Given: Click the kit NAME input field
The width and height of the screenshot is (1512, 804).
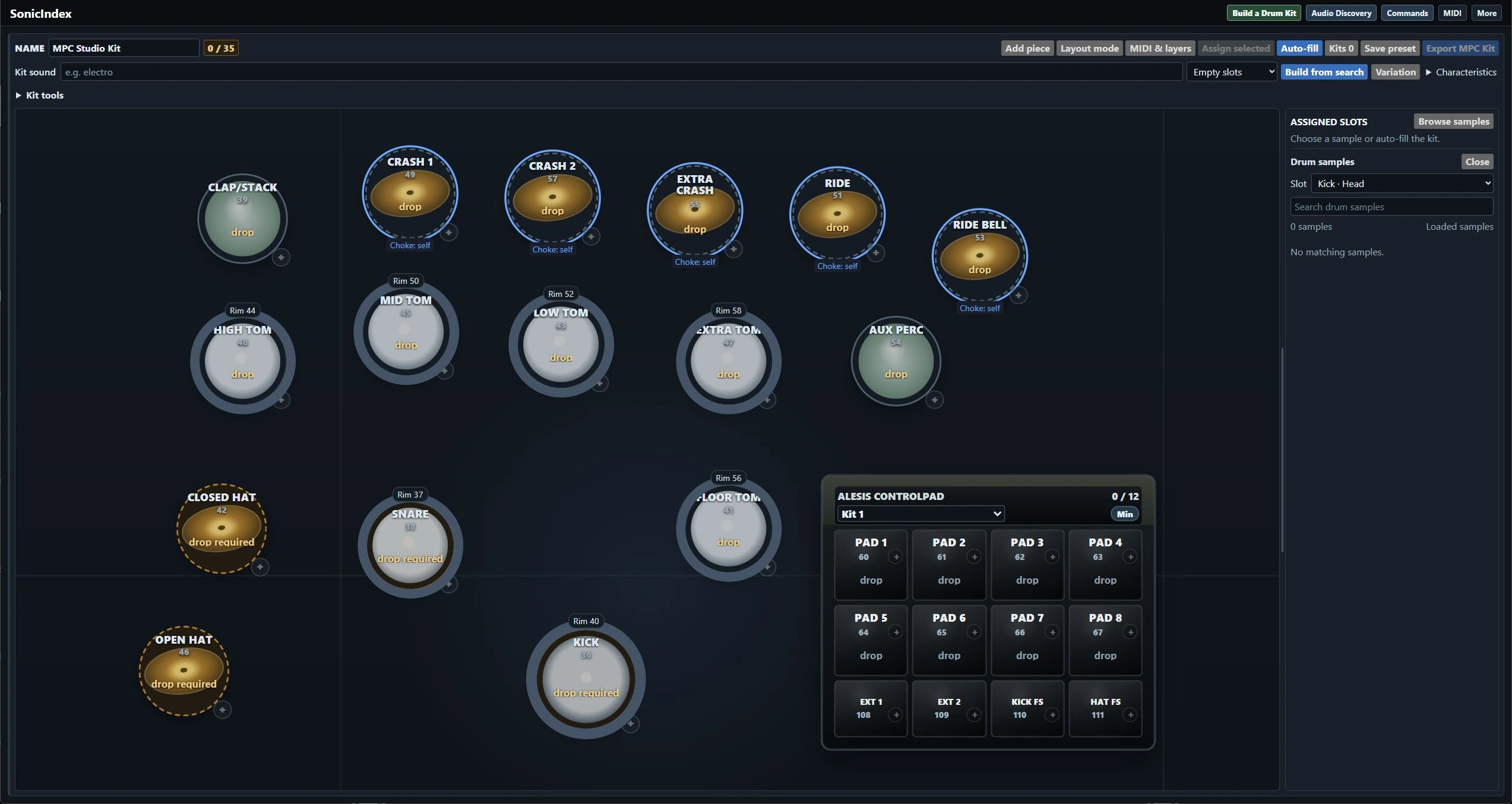Looking at the screenshot, I should [x=124, y=48].
